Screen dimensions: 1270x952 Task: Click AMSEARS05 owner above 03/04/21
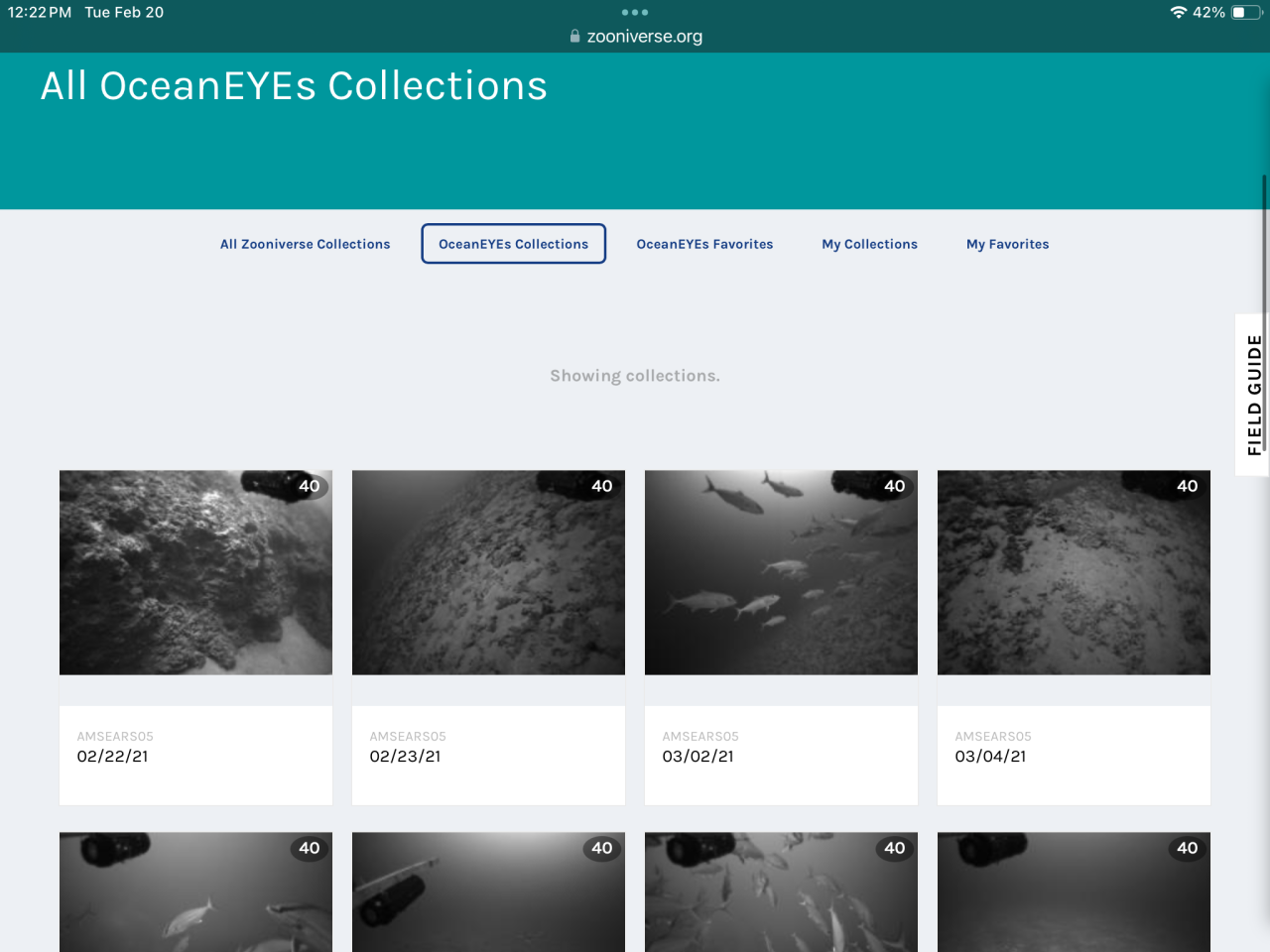[993, 737]
